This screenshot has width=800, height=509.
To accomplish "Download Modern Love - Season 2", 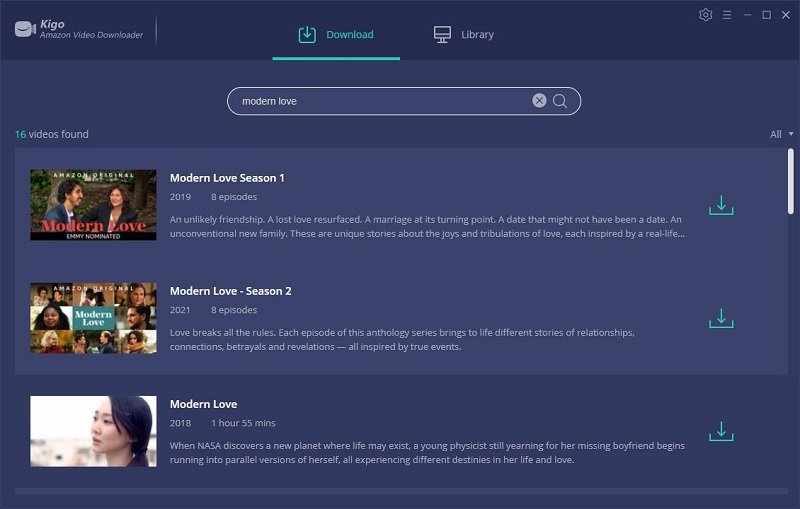I will [721, 318].
